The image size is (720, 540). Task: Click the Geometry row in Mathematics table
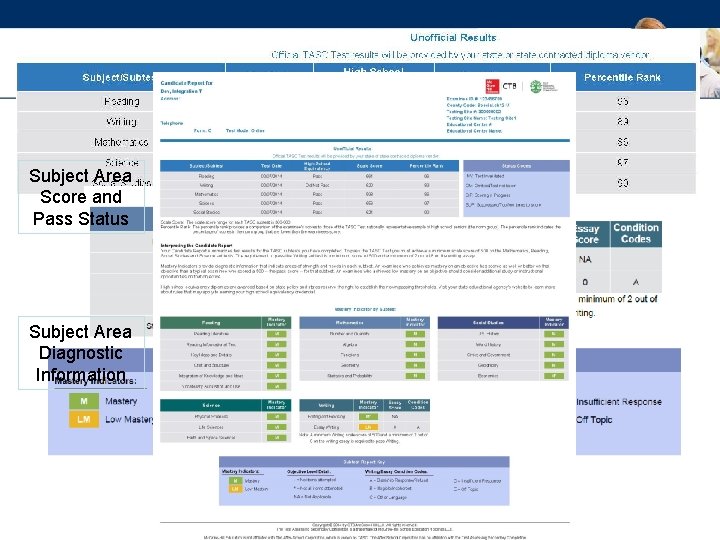[x=365, y=365]
